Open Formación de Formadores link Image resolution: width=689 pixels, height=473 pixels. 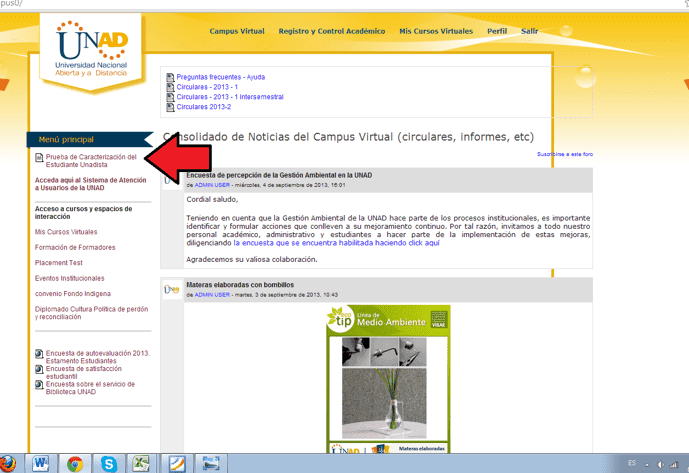[x=75, y=247]
